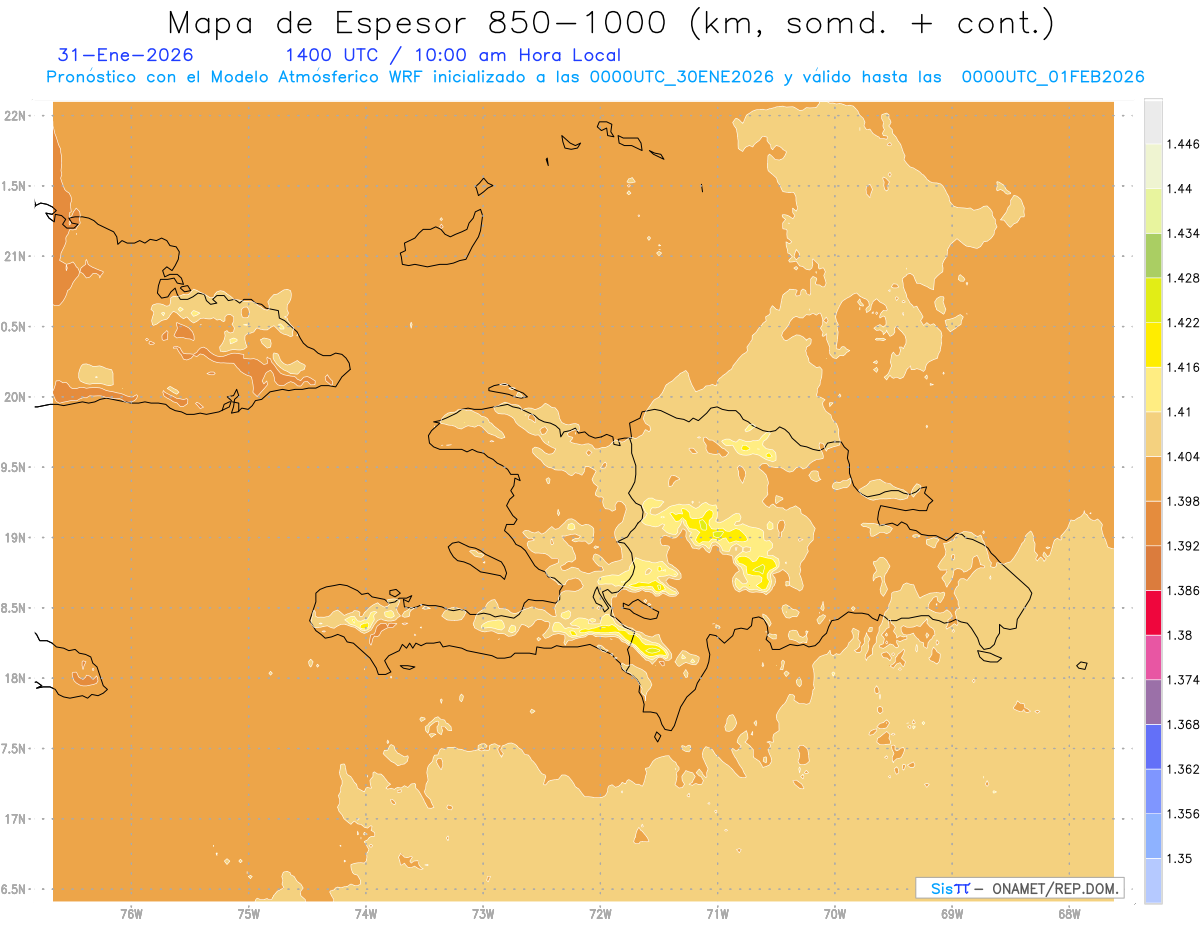Pick the pale yellow 1.41–1.416 legend swatch
The image size is (1200, 927).
1153,389
